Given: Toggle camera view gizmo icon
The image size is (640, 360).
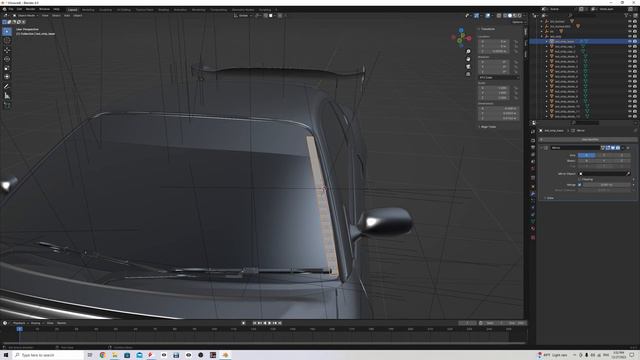Looking at the screenshot, I should click(468, 67).
